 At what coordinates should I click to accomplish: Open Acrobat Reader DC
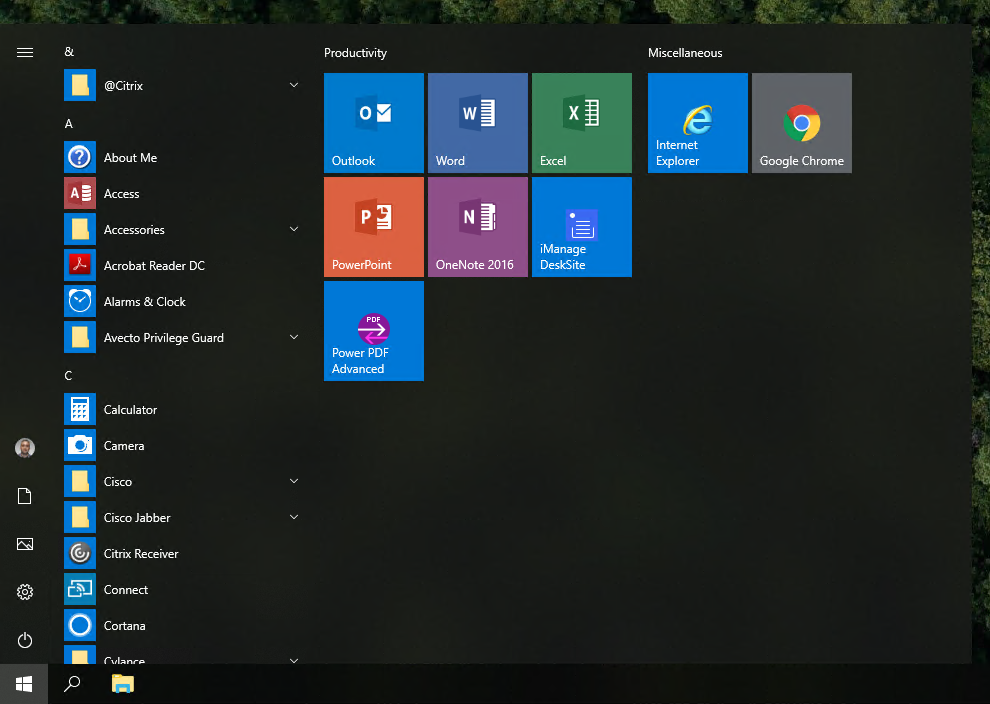[x=183, y=265]
